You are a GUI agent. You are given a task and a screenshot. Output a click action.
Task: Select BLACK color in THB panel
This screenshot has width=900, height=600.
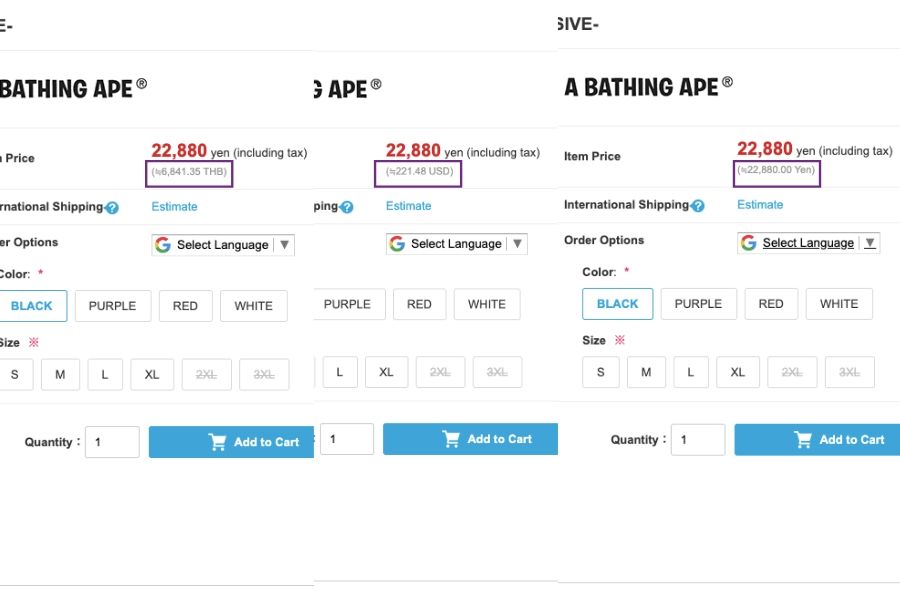(32, 306)
